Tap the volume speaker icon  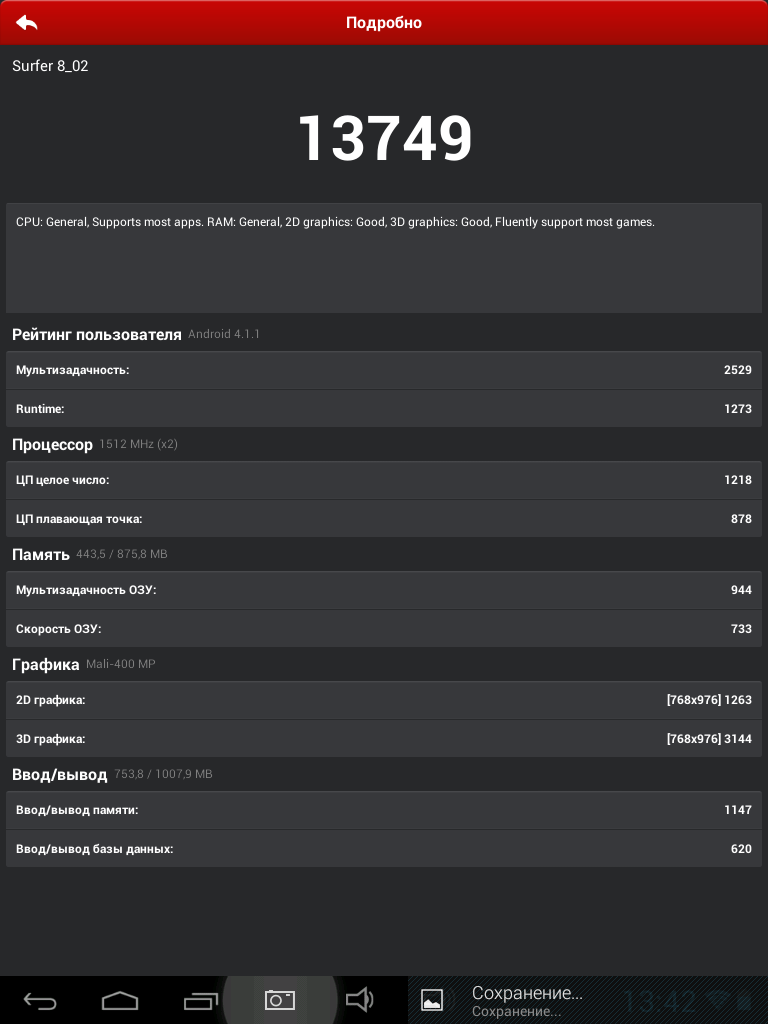click(x=359, y=999)
